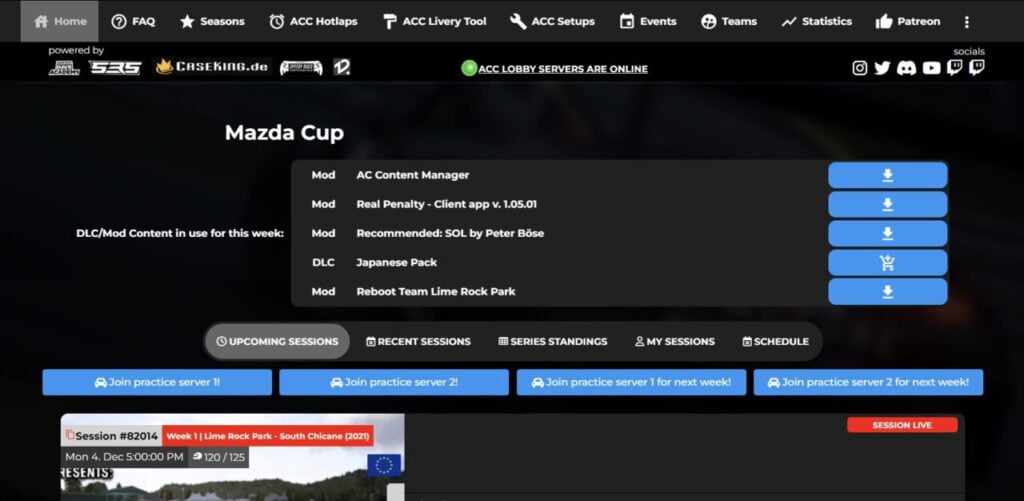
Task: Download the Real Penalty client app
Action: coord(888,204)
